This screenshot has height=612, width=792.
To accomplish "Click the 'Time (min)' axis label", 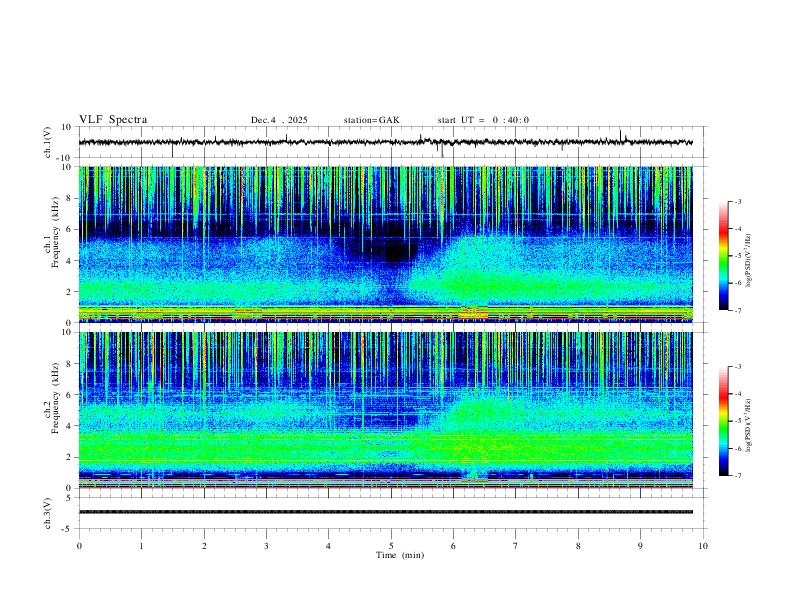I will point(400,555).
